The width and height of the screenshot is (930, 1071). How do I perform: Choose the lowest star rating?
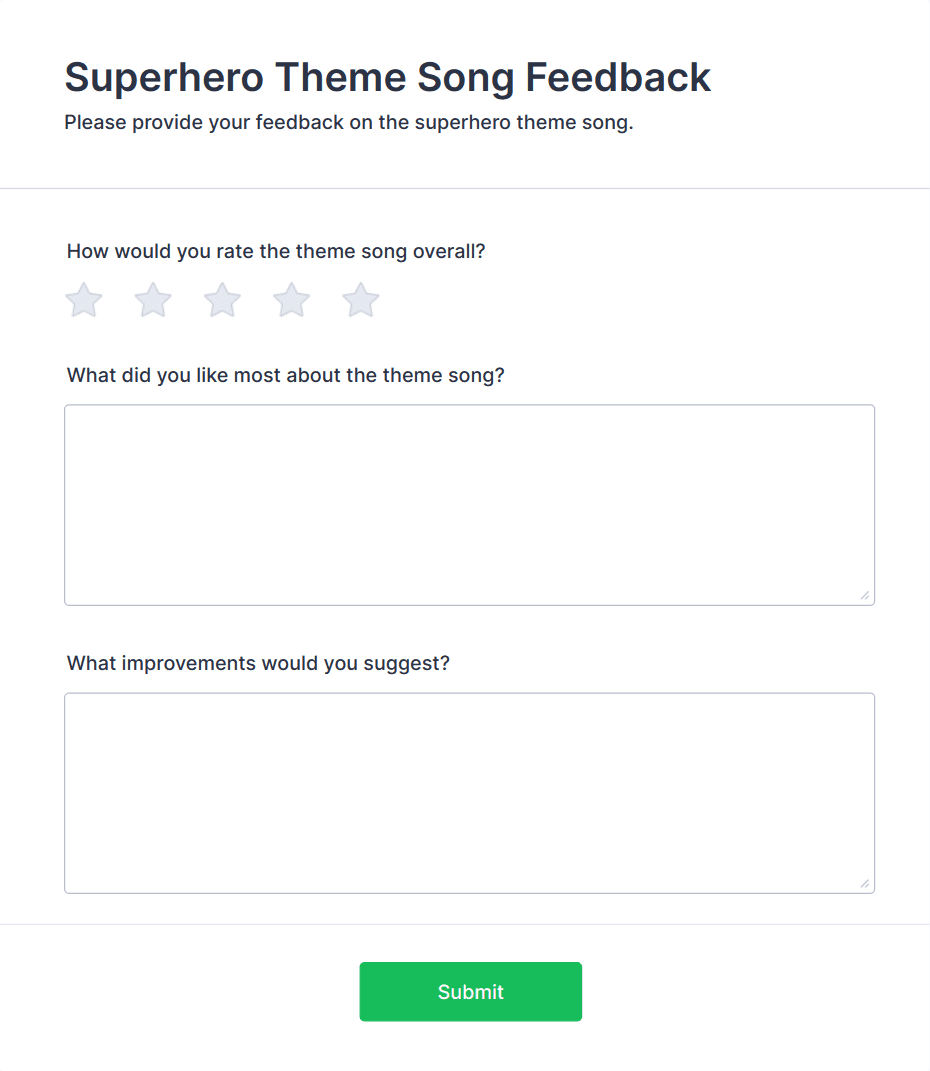(84, 300)
